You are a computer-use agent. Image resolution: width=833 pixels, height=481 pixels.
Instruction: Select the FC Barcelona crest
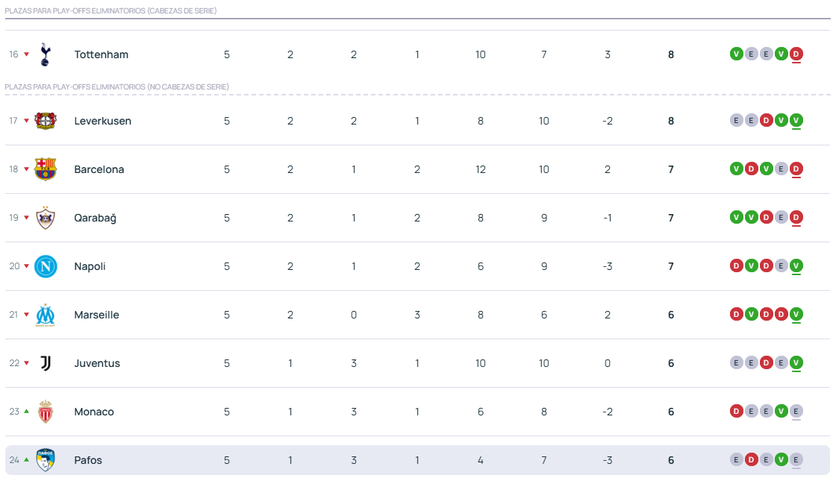(45, 169)
